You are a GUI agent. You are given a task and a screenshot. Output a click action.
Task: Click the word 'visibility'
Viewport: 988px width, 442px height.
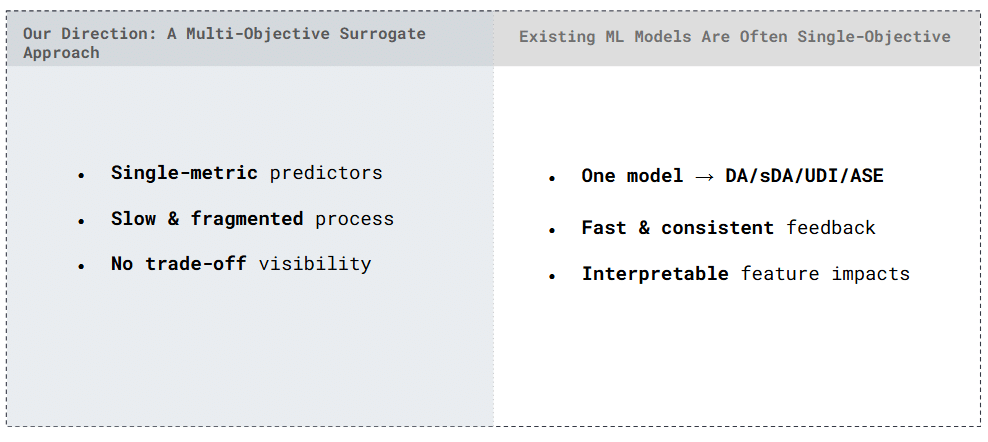[315, 264]
